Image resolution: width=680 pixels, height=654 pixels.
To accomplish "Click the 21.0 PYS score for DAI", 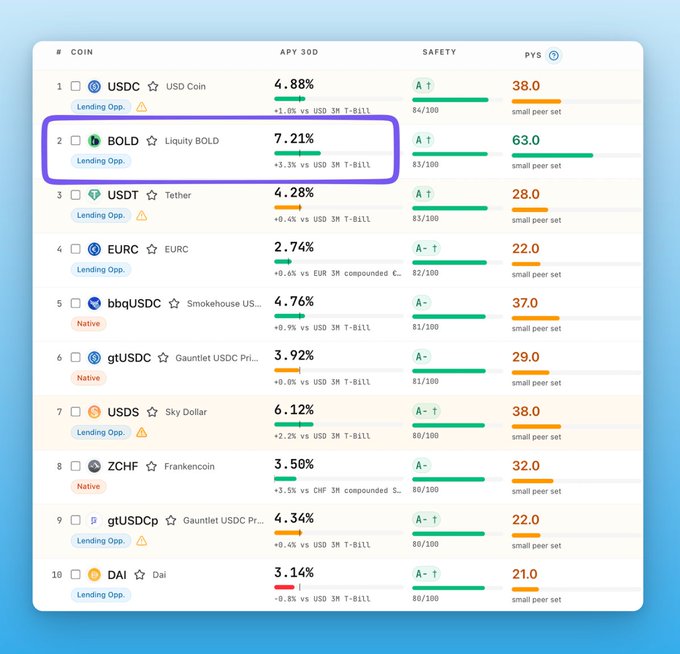I will click(x=525, y=574).
